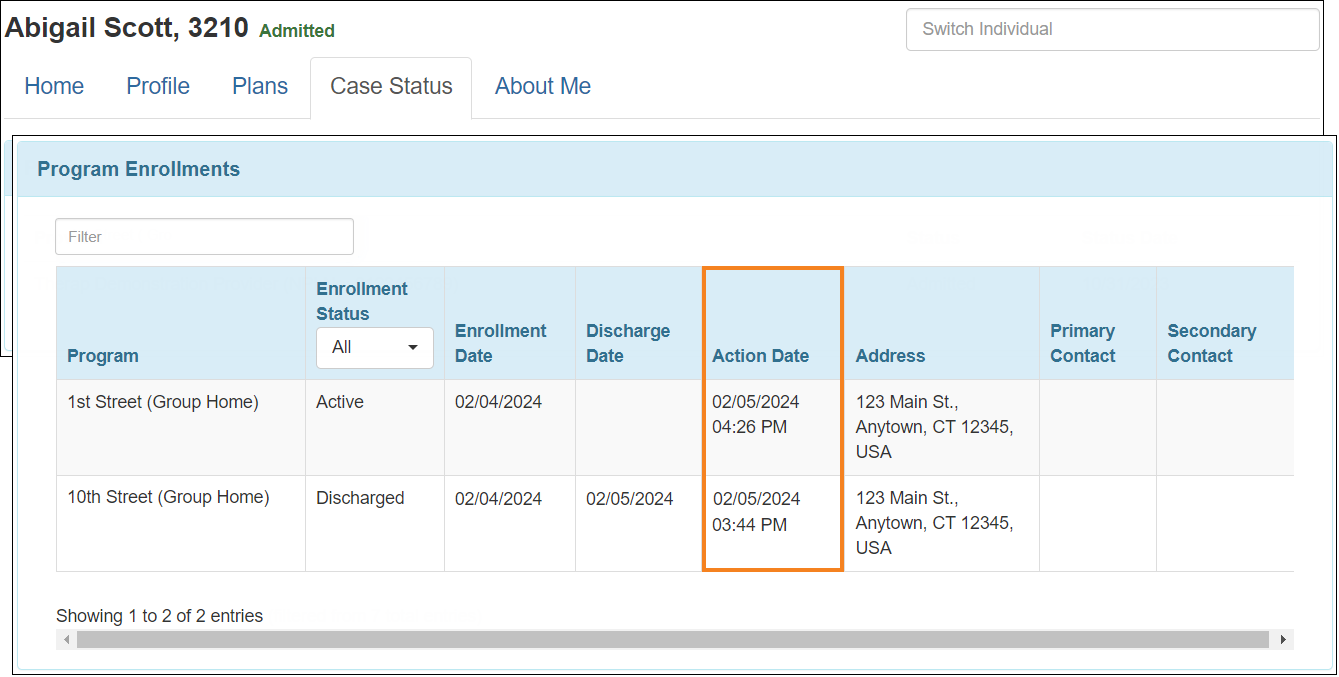Click the Switch Individual search field

pos(1112,29)
